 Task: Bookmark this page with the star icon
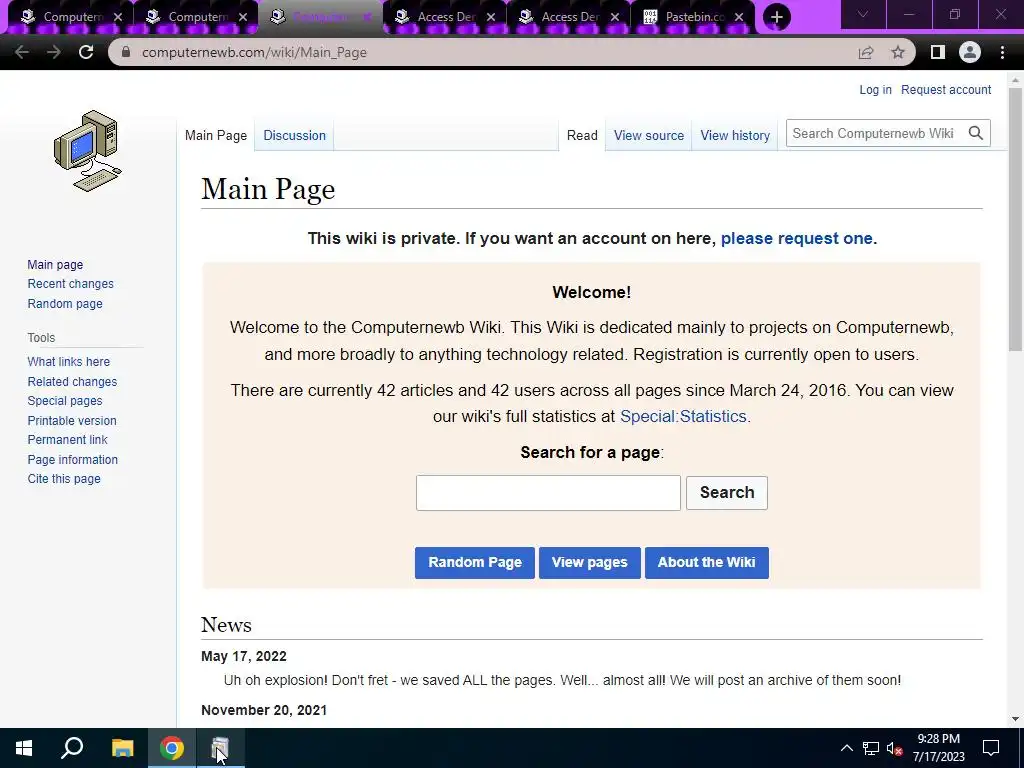tap(898, 52)
